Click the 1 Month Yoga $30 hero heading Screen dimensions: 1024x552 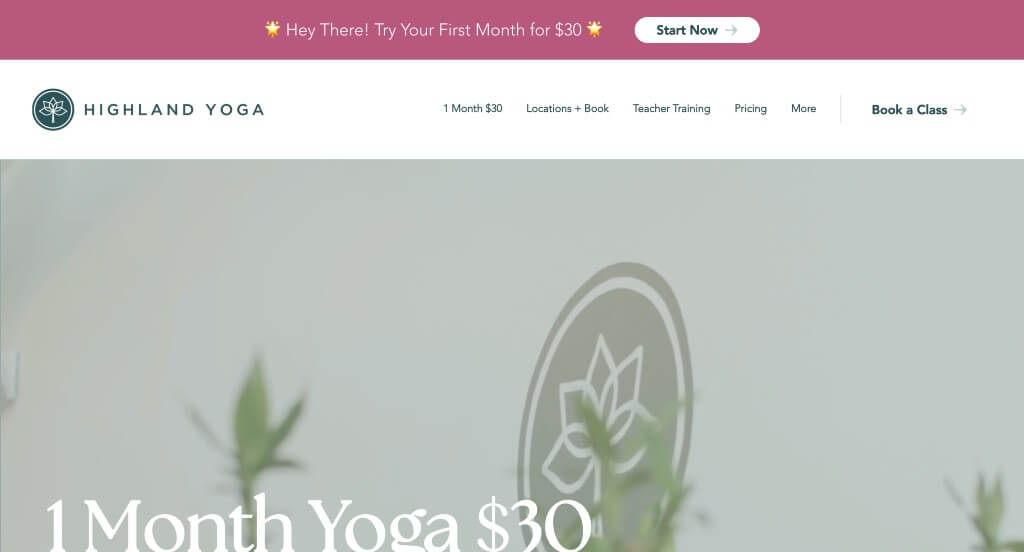(318, 526)
